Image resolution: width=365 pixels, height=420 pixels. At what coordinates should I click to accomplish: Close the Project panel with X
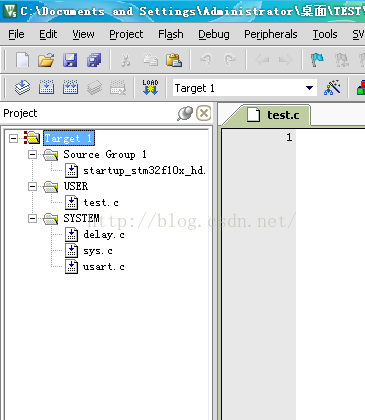pos(204,113)
